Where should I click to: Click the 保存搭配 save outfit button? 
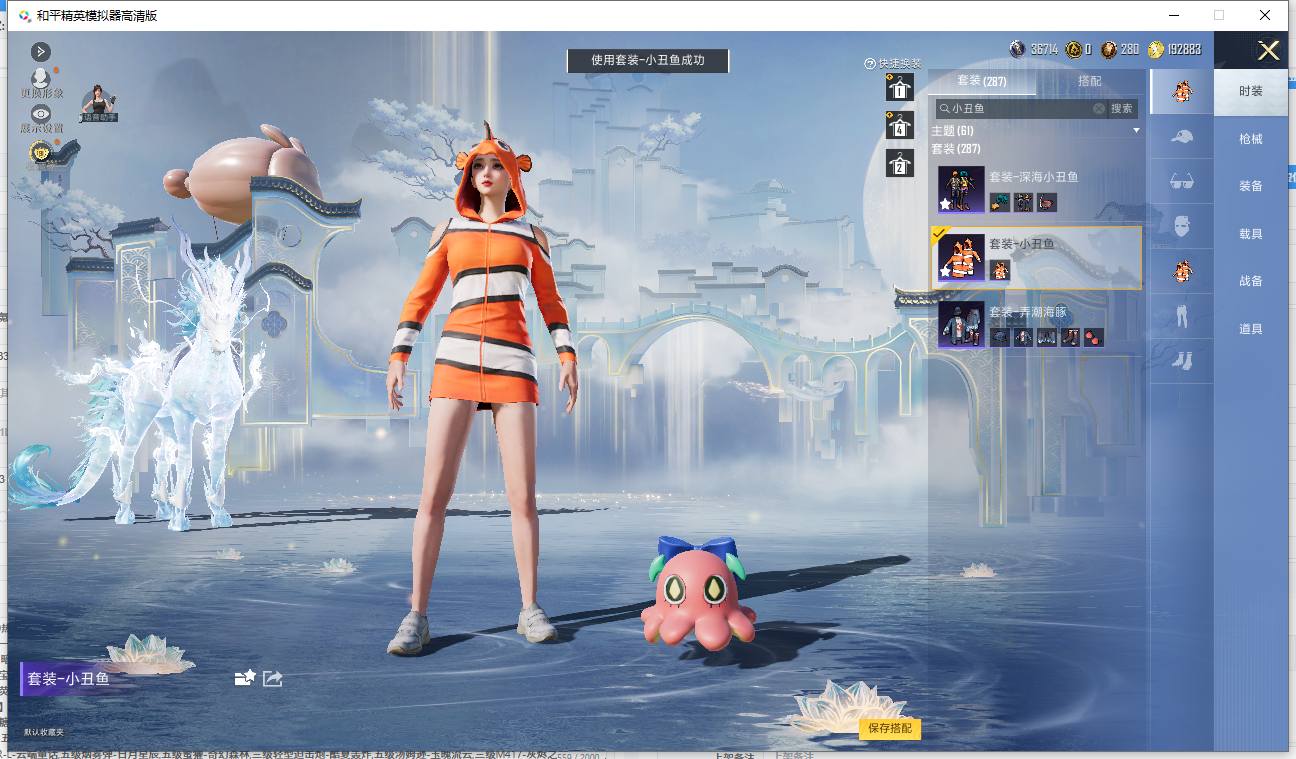890,728
